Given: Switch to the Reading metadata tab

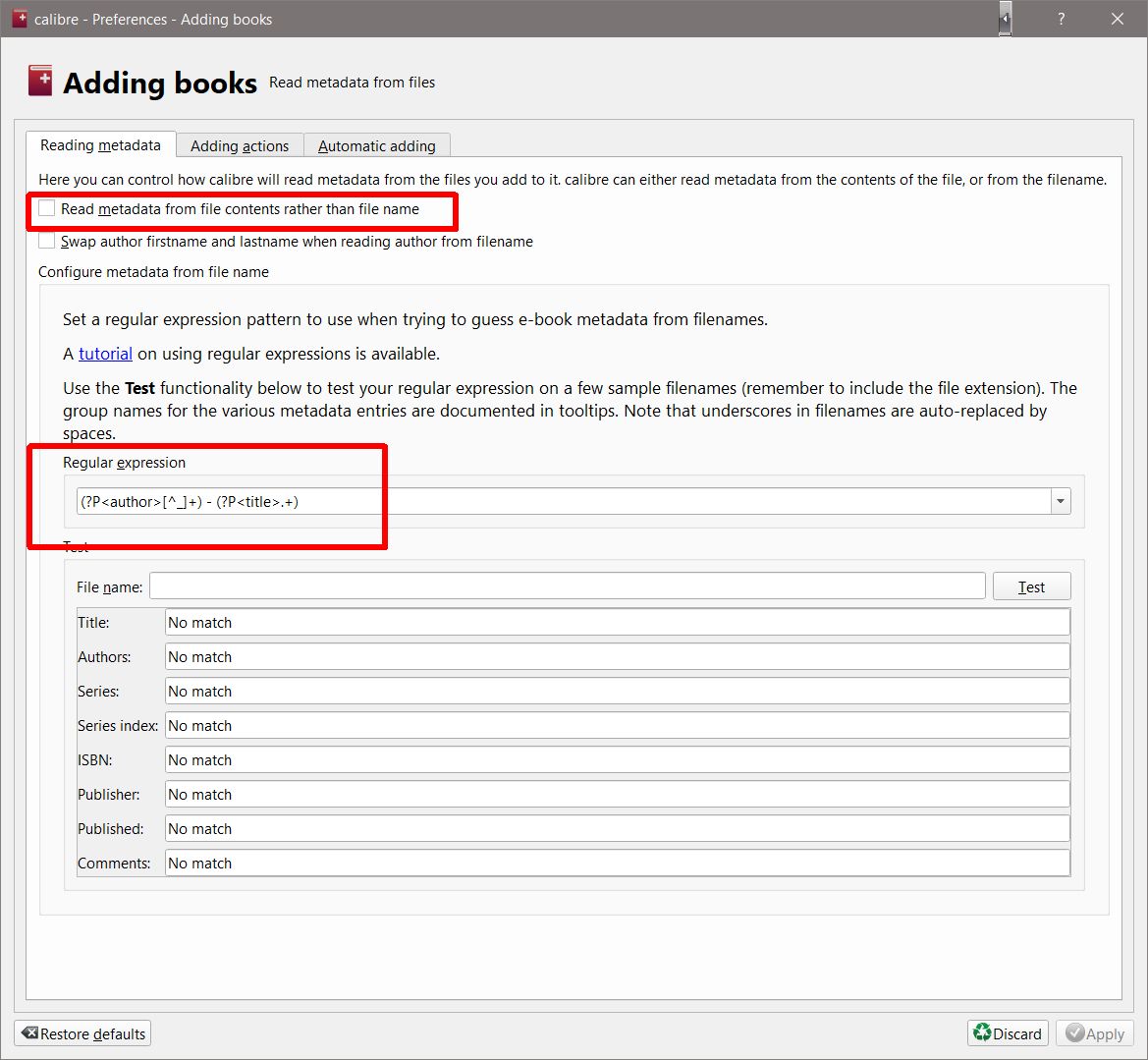Looking at the screenshot, I should (101, 145).
